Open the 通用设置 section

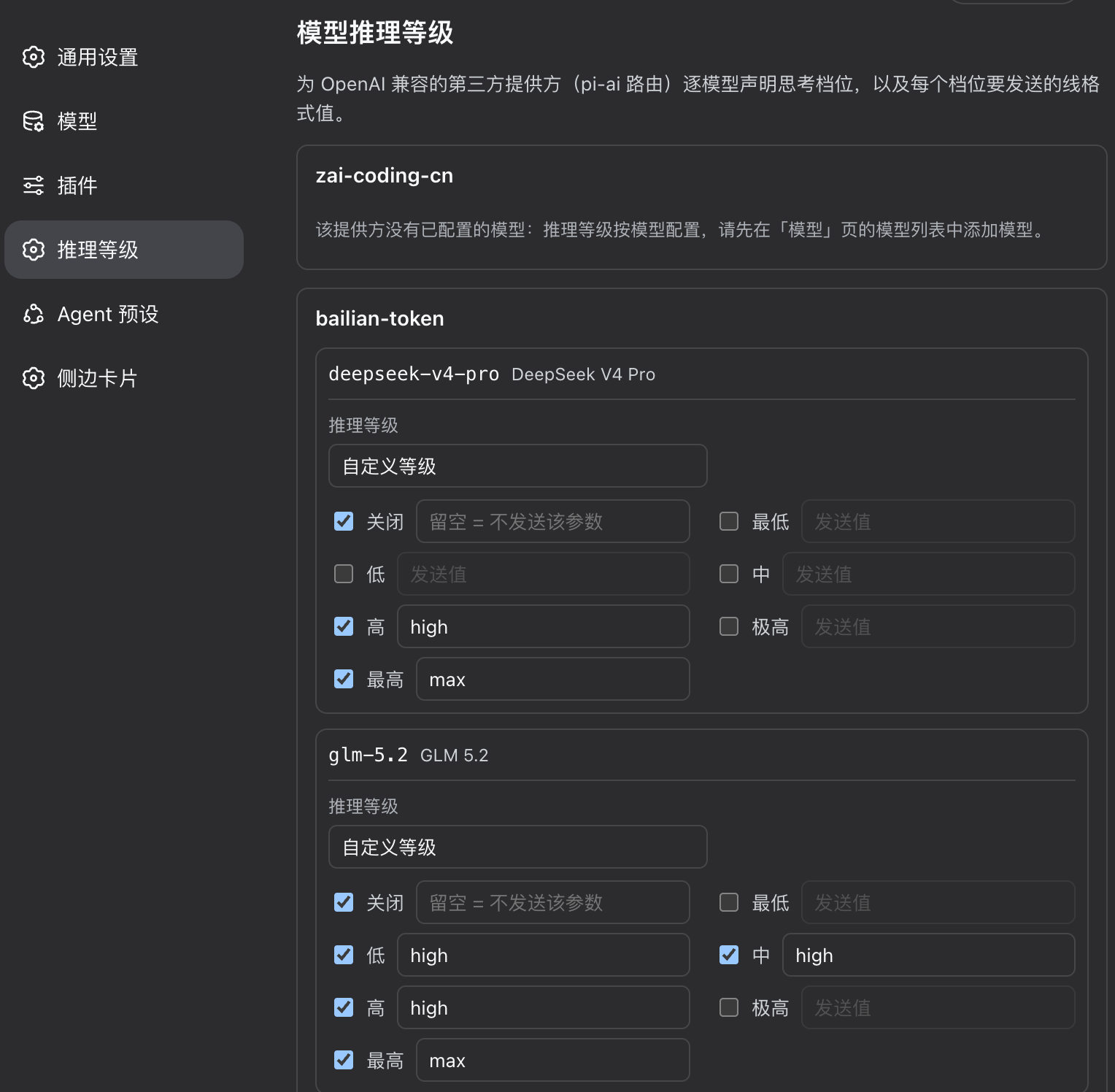pos(124,57)
